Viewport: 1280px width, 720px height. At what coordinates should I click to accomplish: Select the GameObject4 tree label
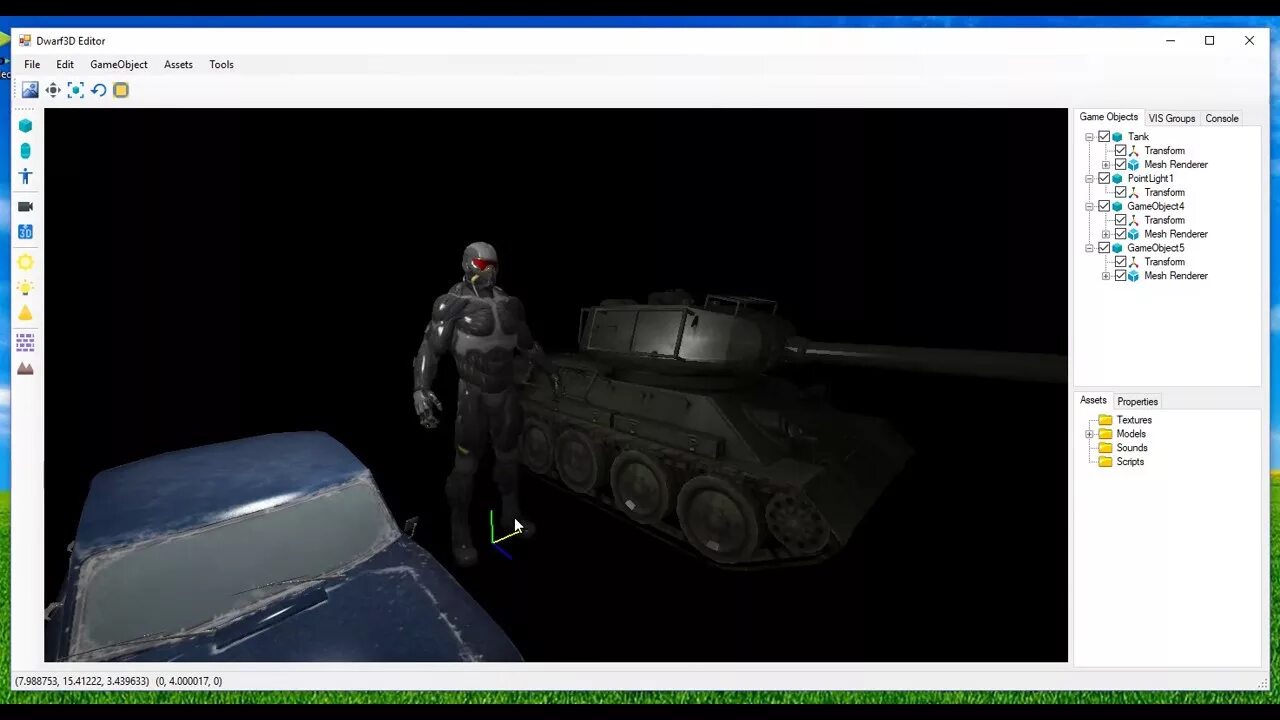click(x=1156, y=207)
